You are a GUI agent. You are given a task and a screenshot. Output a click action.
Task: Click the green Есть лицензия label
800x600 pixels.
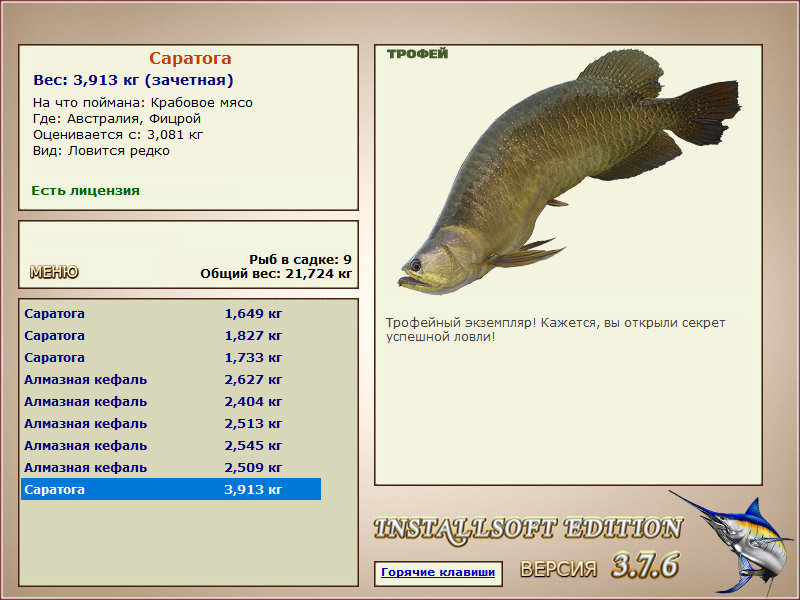click(x=85, y=191)
